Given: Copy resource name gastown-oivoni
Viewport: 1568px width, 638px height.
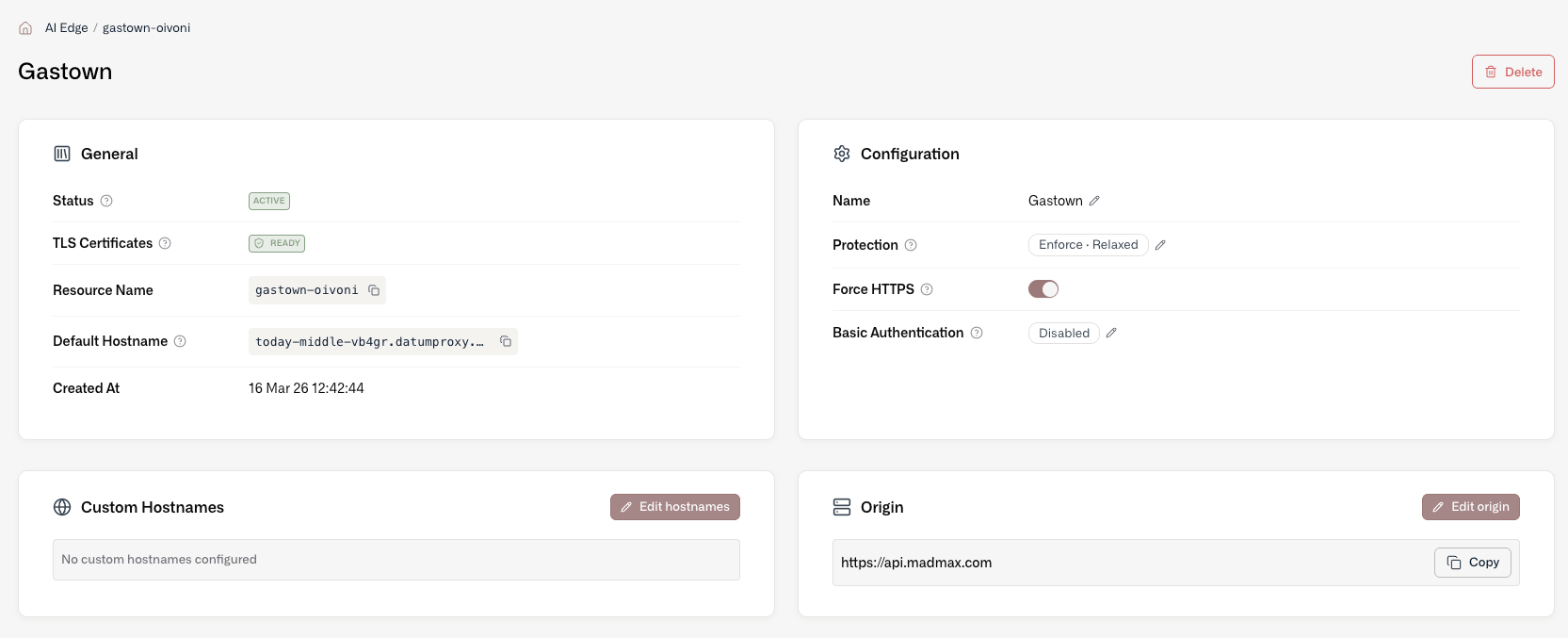Looking at the screenshot, I should point(374,290).
